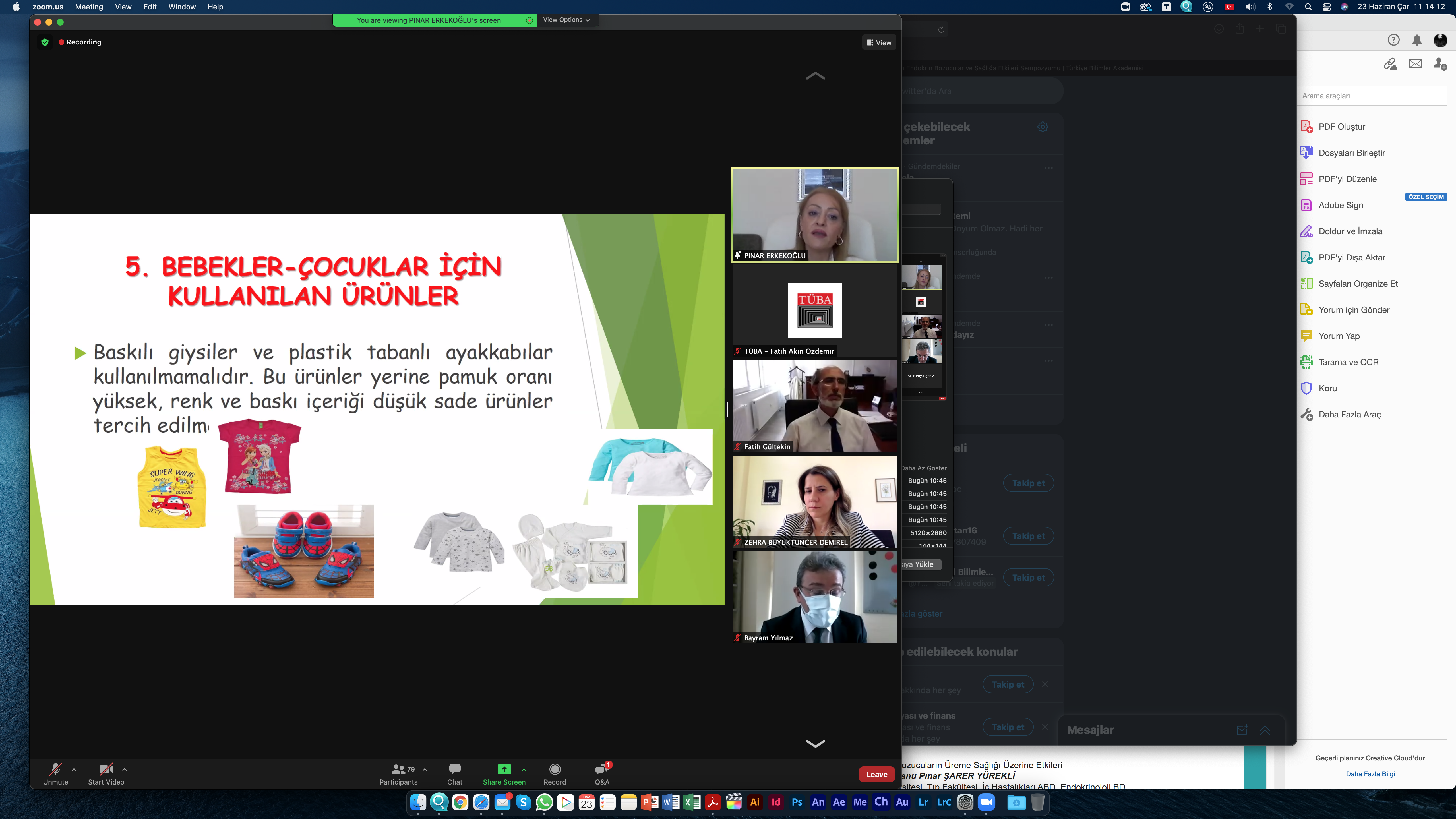Click the green encryption shield icon
Image resolution: width=1456 pixels, height=819 pixels.
tap(45, 42)
